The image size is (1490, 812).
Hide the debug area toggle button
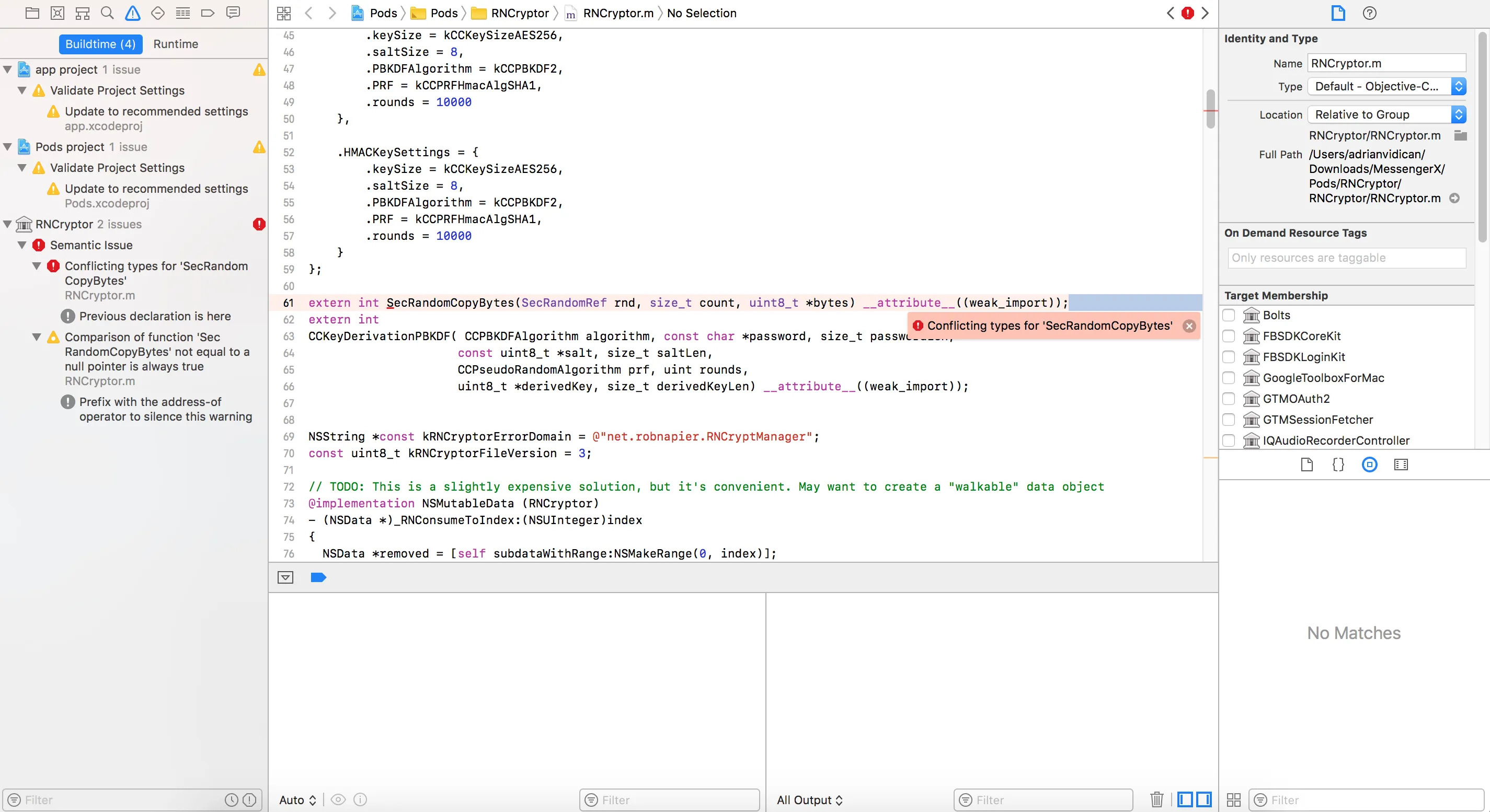285,577
